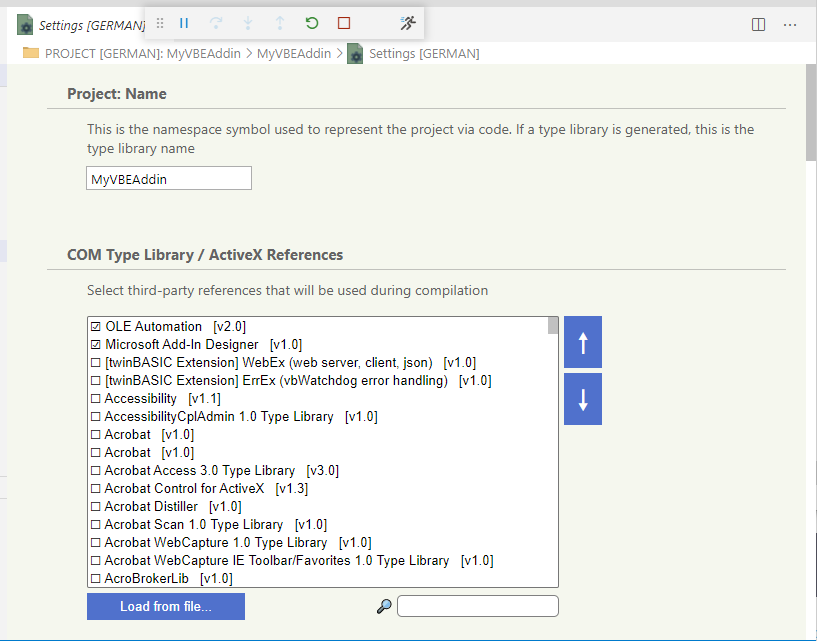Move selected reference down with arrow button
817x641 pixels.
point(583,399)
